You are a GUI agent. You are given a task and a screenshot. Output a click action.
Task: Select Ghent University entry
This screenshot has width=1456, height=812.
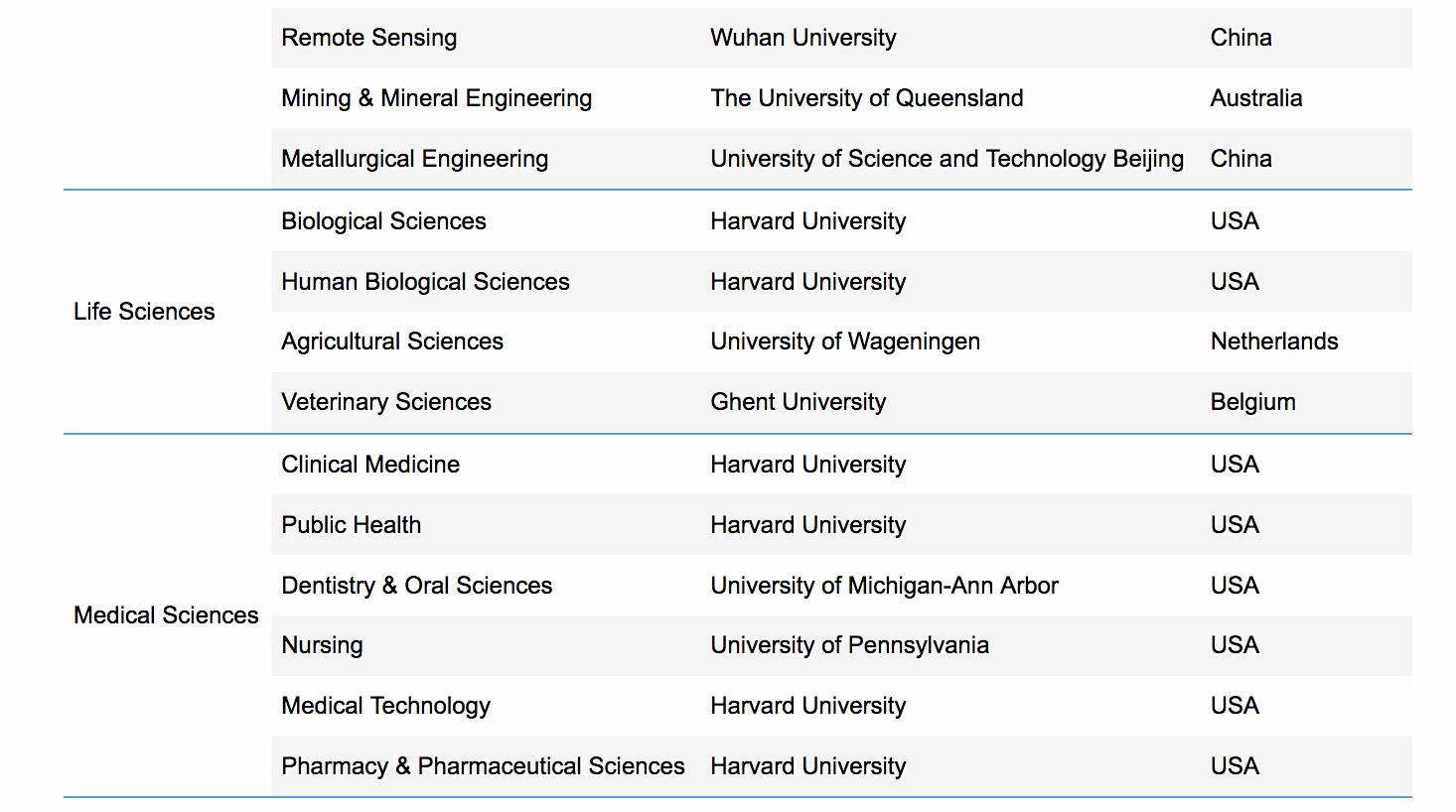[799, 402]
